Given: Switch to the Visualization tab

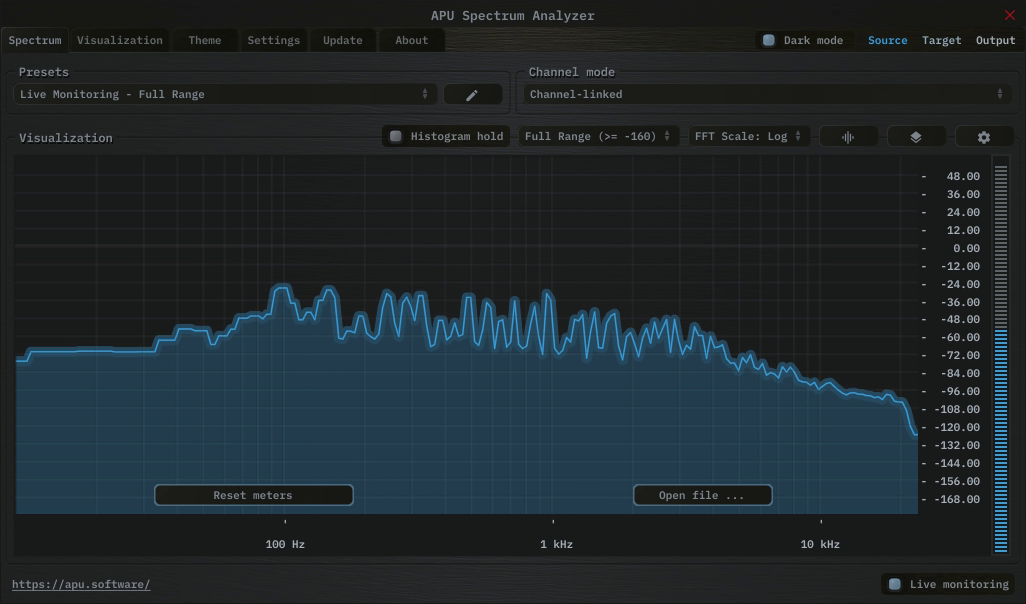Looking at the screenshot, I should [120, 41].
